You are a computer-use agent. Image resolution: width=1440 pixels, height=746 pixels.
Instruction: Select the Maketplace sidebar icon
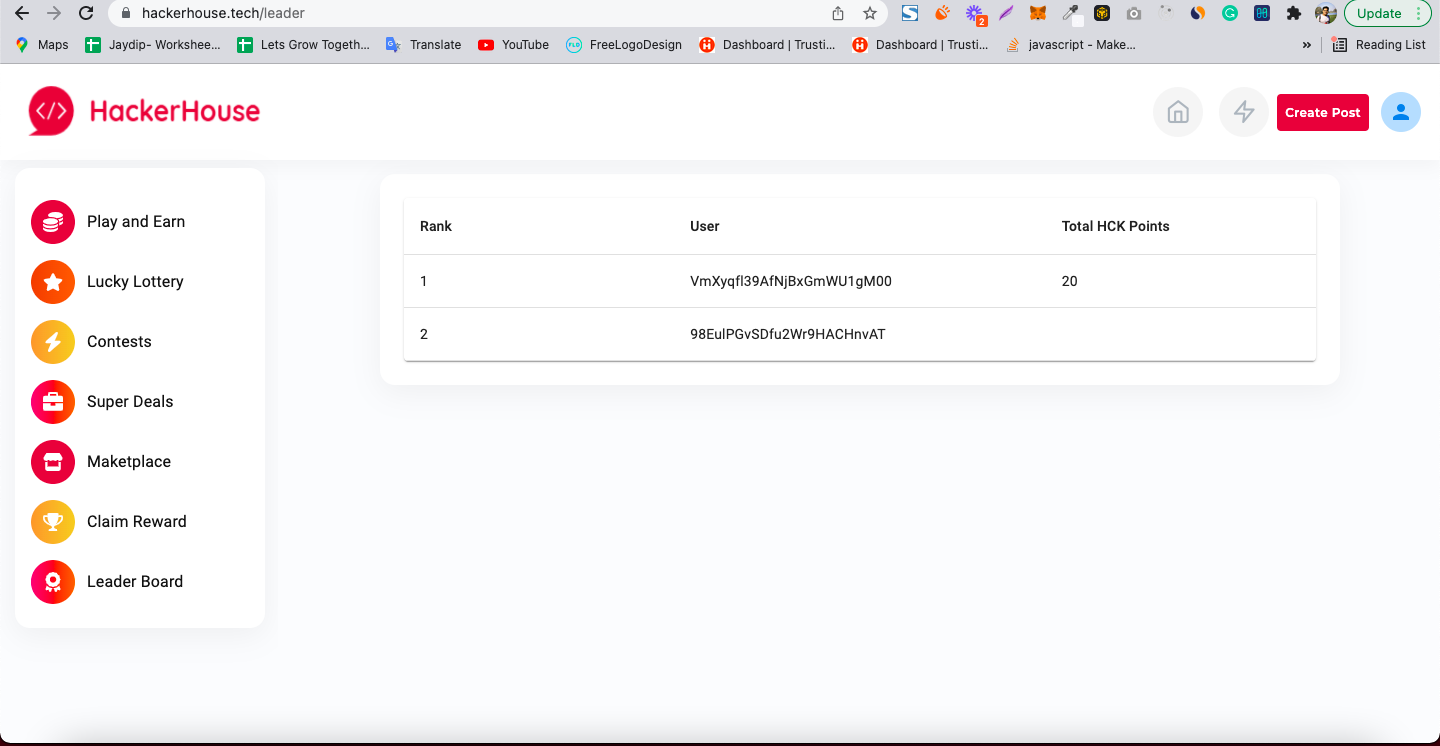click(x=52, y=461)
